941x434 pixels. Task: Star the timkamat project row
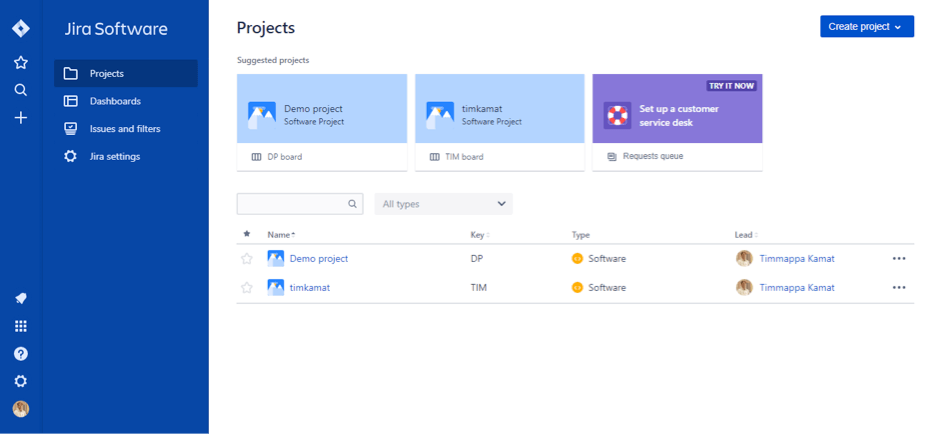click(x=247, y=288)
